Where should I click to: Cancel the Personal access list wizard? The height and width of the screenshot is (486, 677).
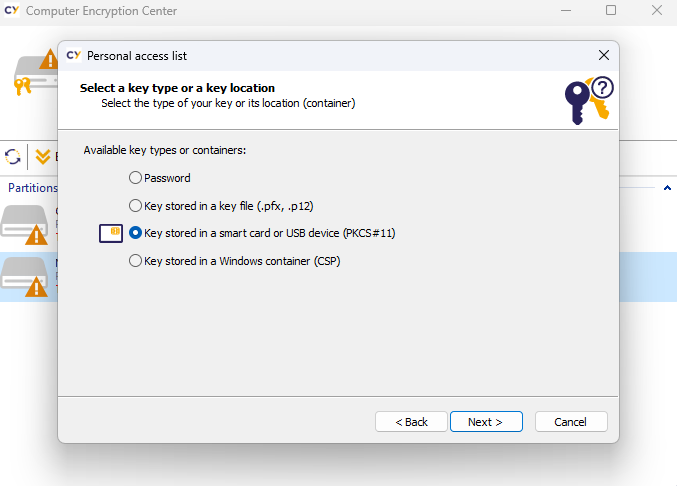[x=570, y=421]
